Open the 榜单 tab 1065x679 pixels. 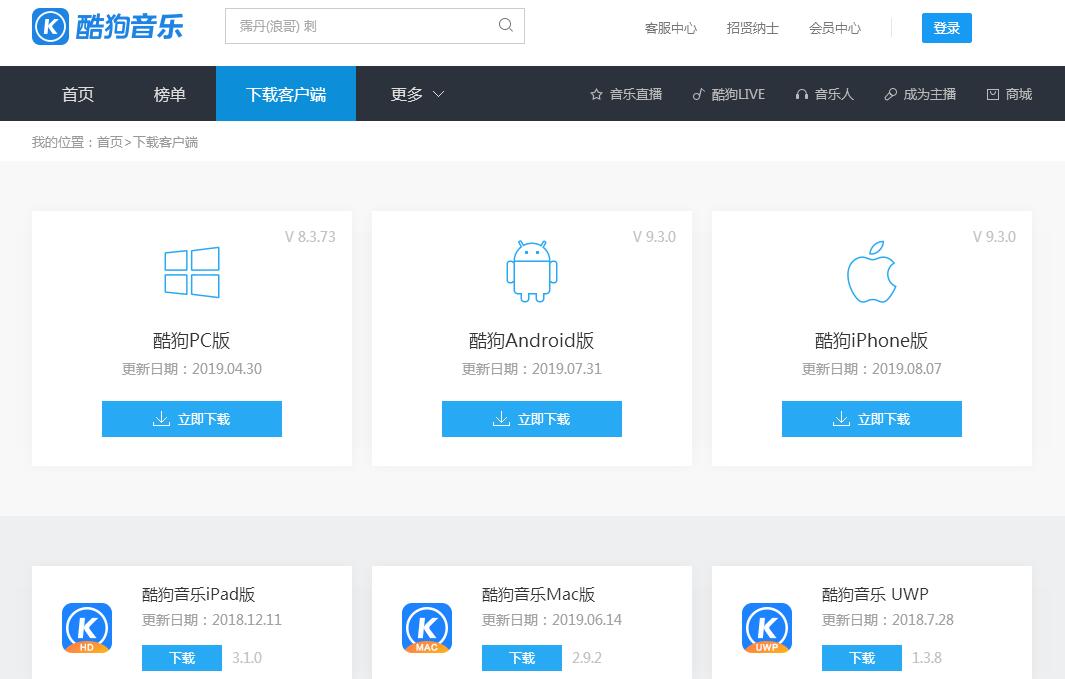(170, 94)
